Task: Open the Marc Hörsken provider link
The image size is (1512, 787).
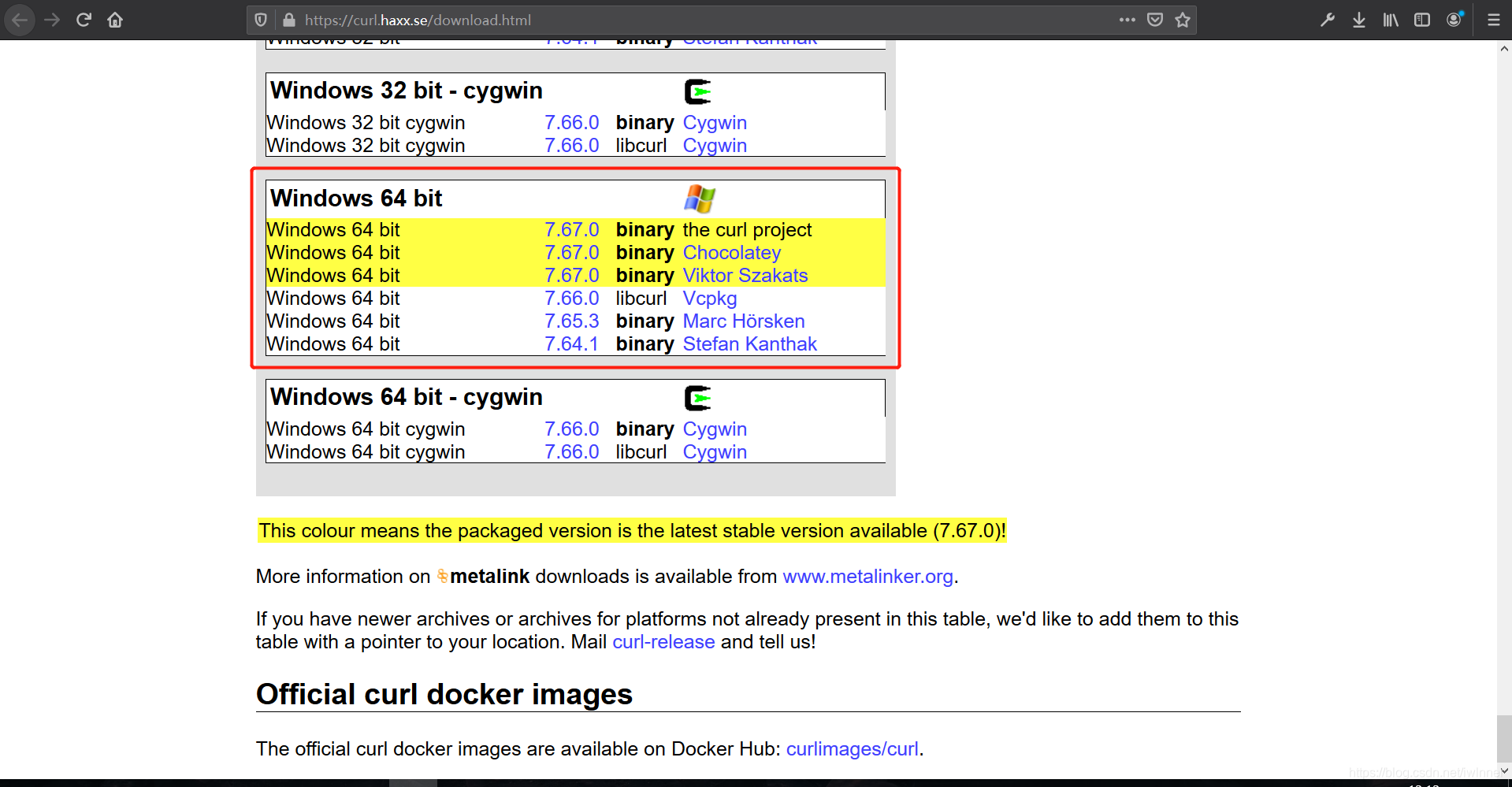Action: 744,321
